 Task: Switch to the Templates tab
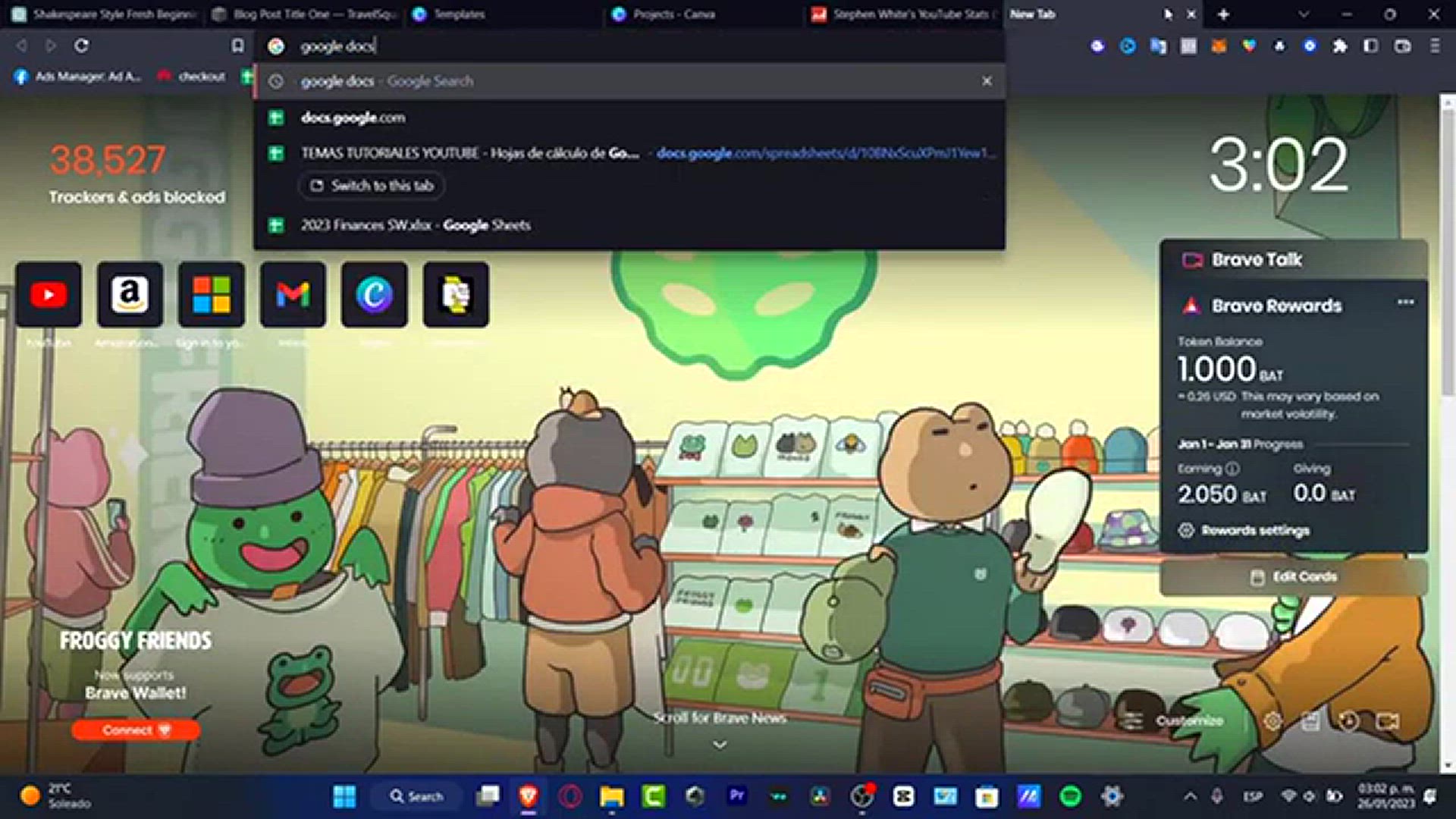[x=459, y=14]
